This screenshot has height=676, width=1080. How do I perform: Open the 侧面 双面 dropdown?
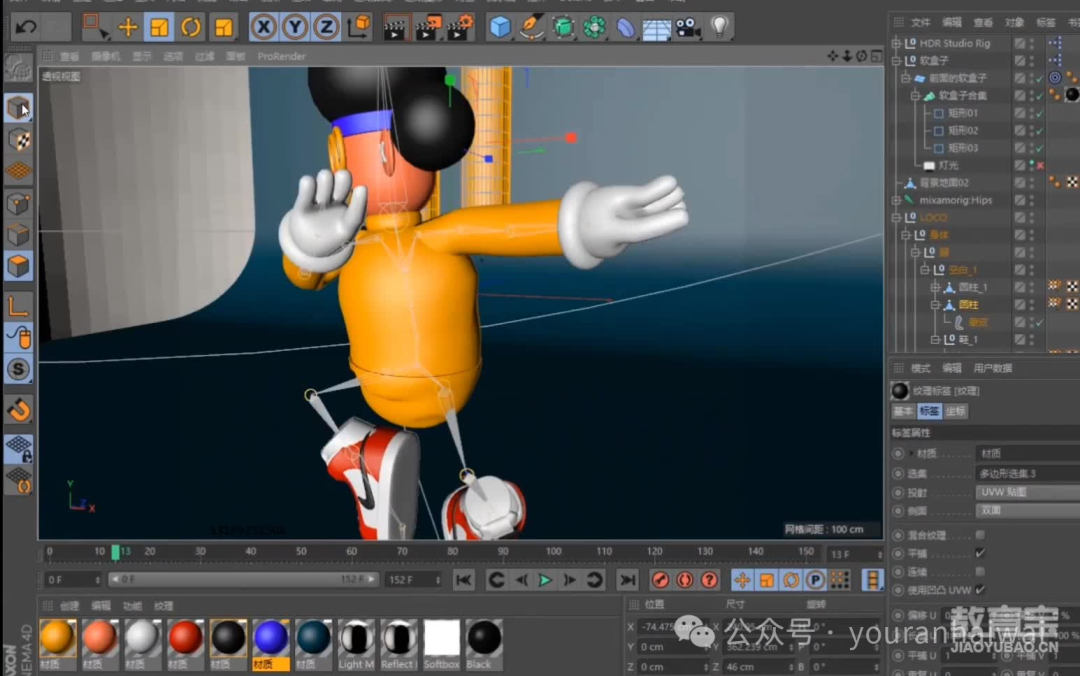[x=1028, y=511]
